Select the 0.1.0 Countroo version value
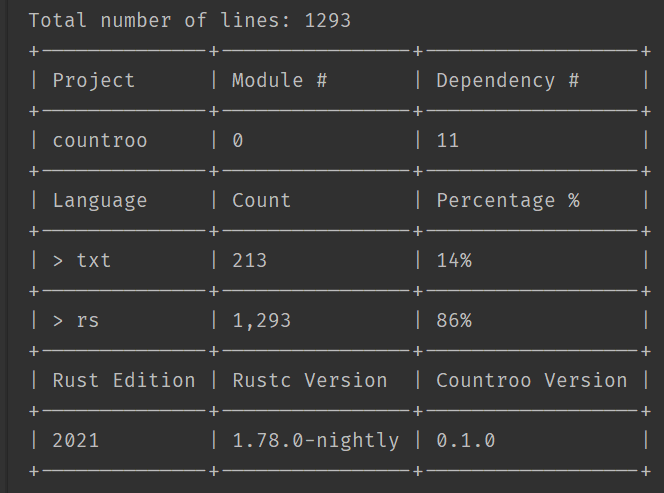The width and height of the screenshot is (664, 493). point(465,440)
